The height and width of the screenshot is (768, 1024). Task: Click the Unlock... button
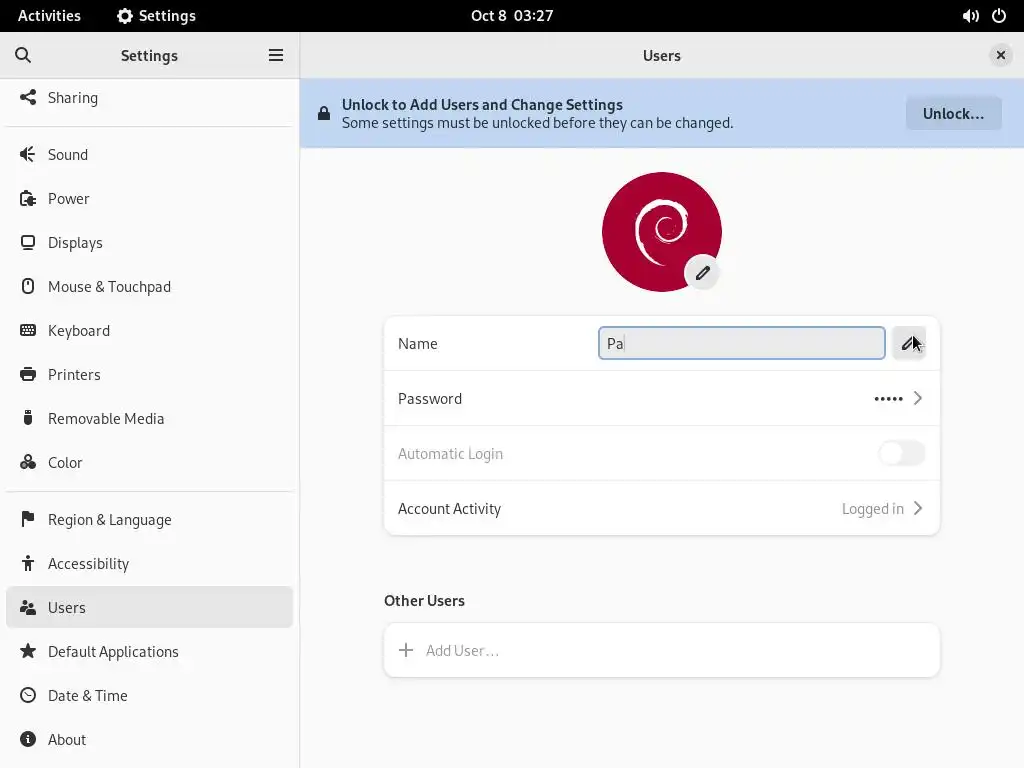pos(953,114)
